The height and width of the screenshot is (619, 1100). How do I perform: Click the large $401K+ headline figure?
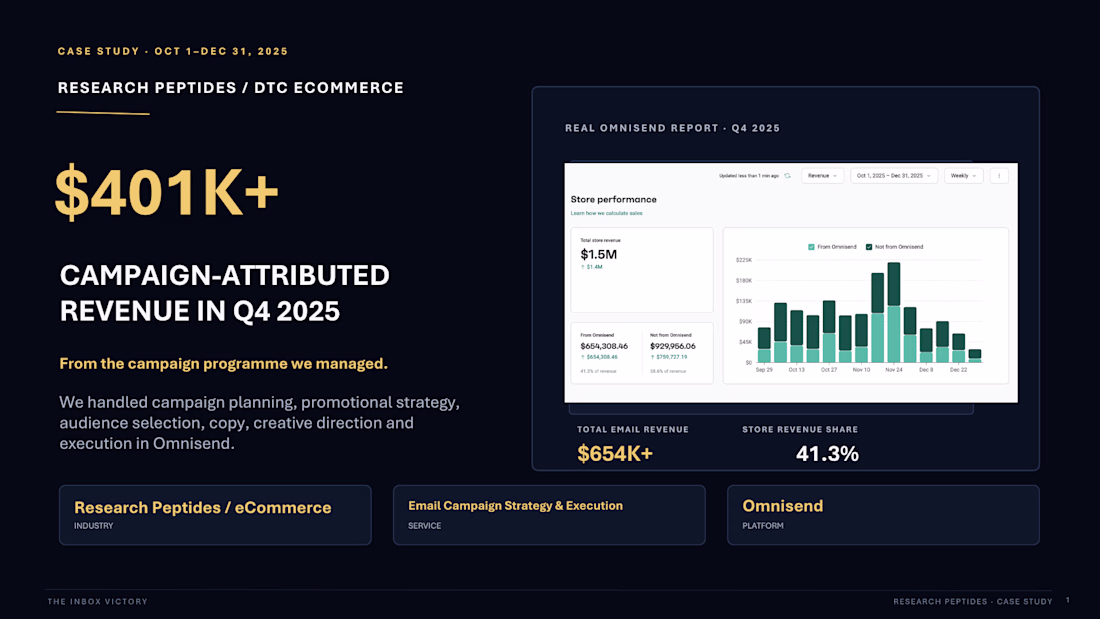pos(167,192)
